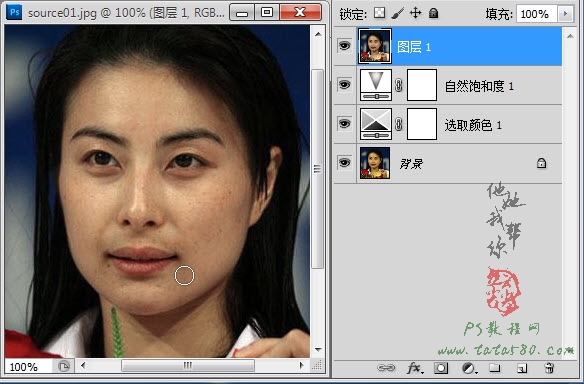Click the document vertical scrollbar thumb
Image resolution: width=584 pixels, height=384 pixels.
(x=318, y=169)
